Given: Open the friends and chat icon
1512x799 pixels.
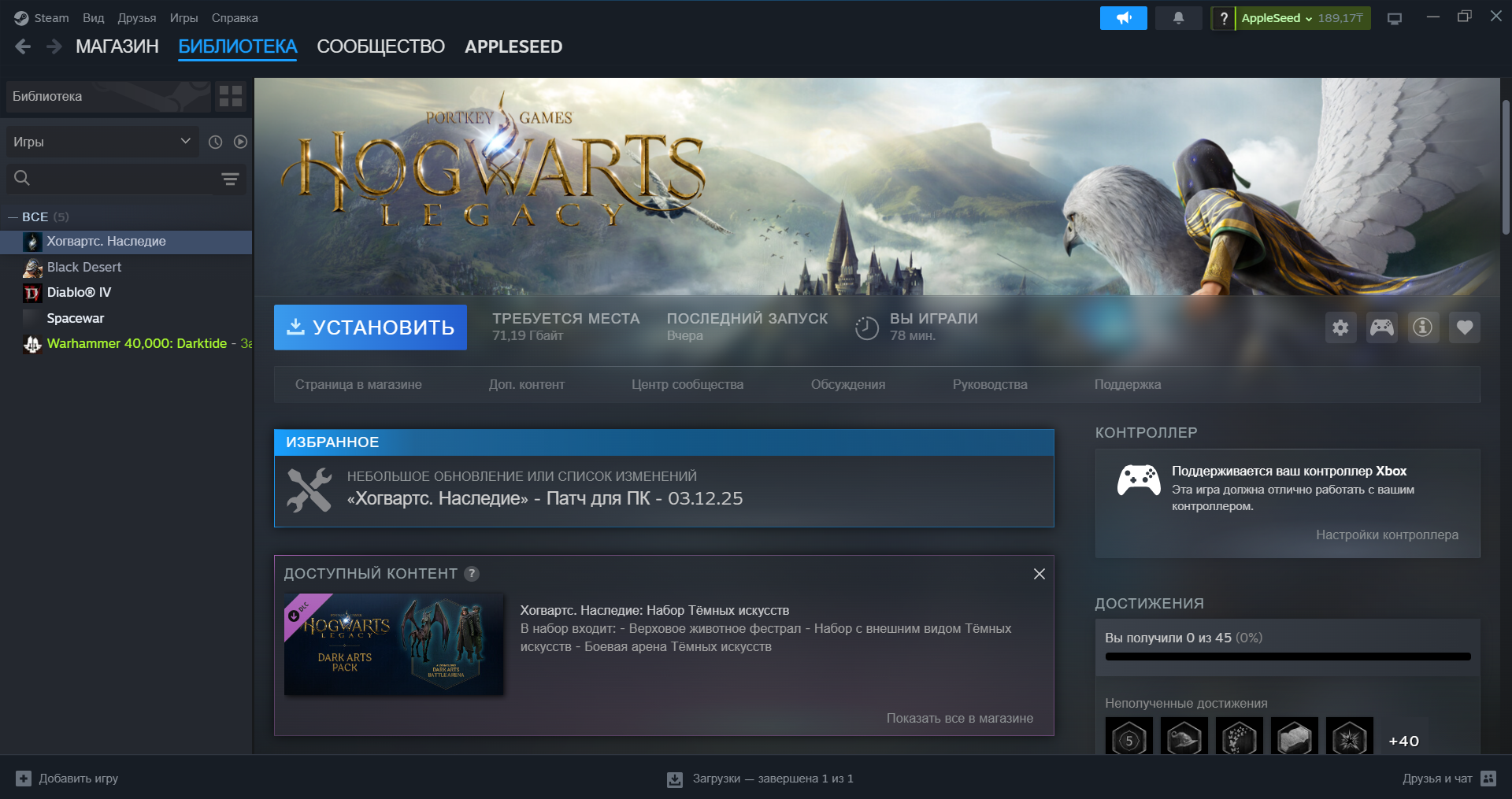Looking at the screenshot, I should (1488, 779).
